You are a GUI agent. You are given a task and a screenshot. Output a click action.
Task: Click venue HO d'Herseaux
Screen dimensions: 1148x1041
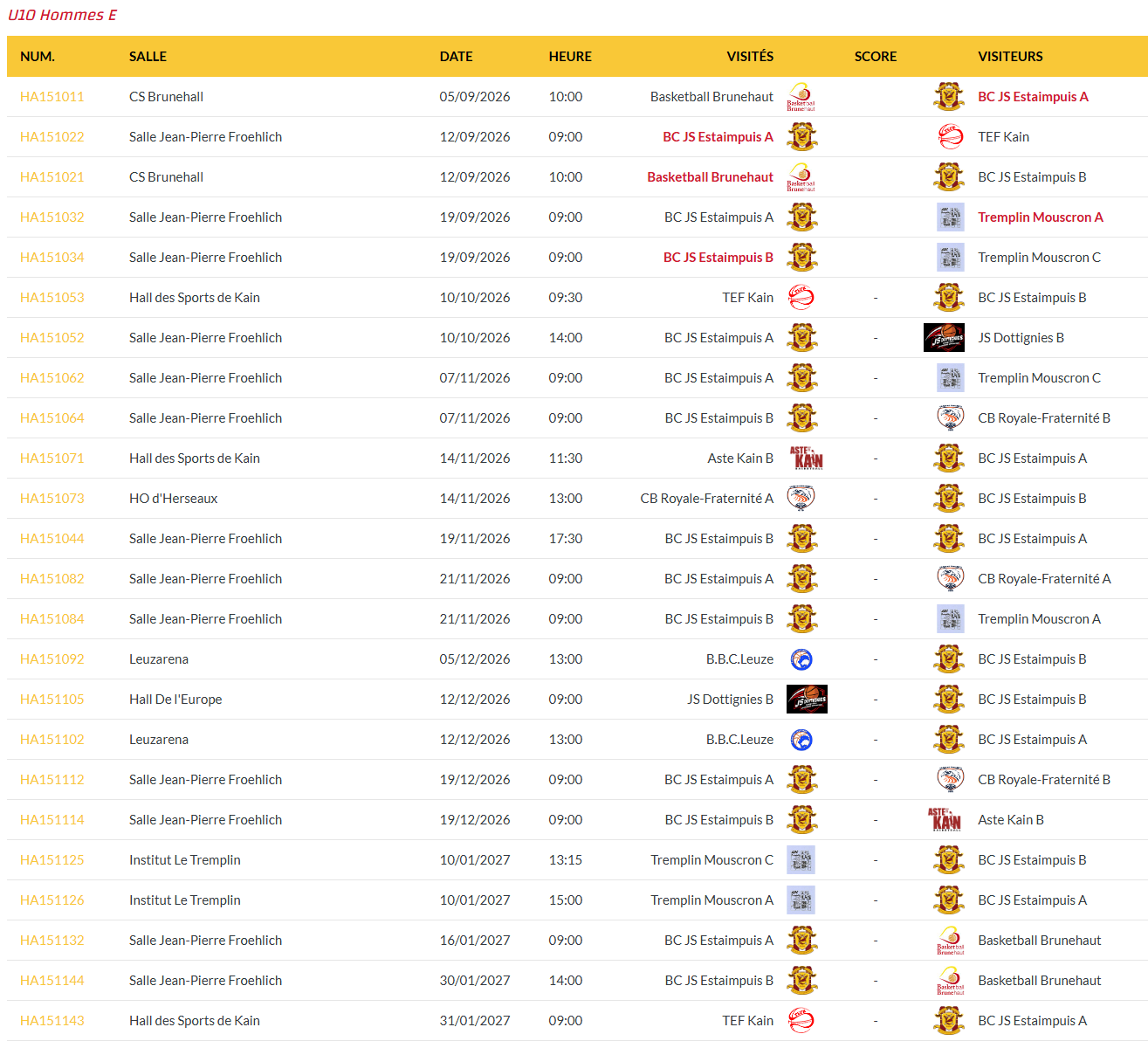[x=174, y=499]
